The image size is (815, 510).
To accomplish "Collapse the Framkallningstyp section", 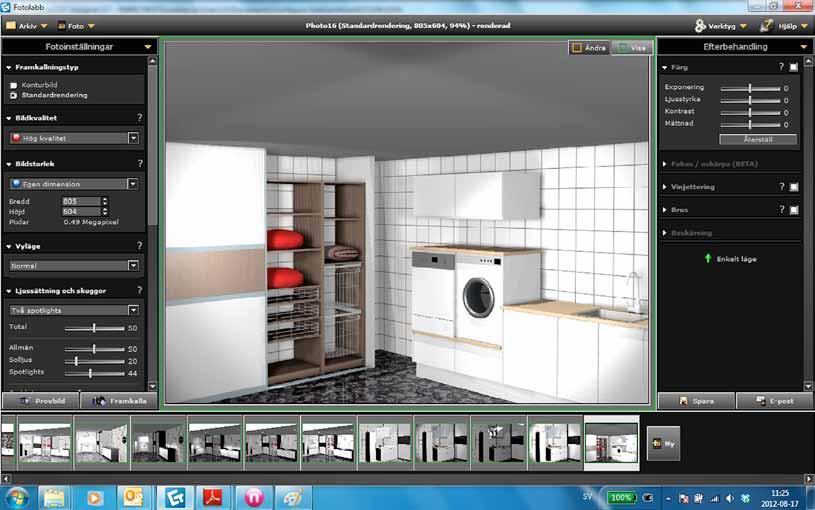I will [x=9, y=68].
